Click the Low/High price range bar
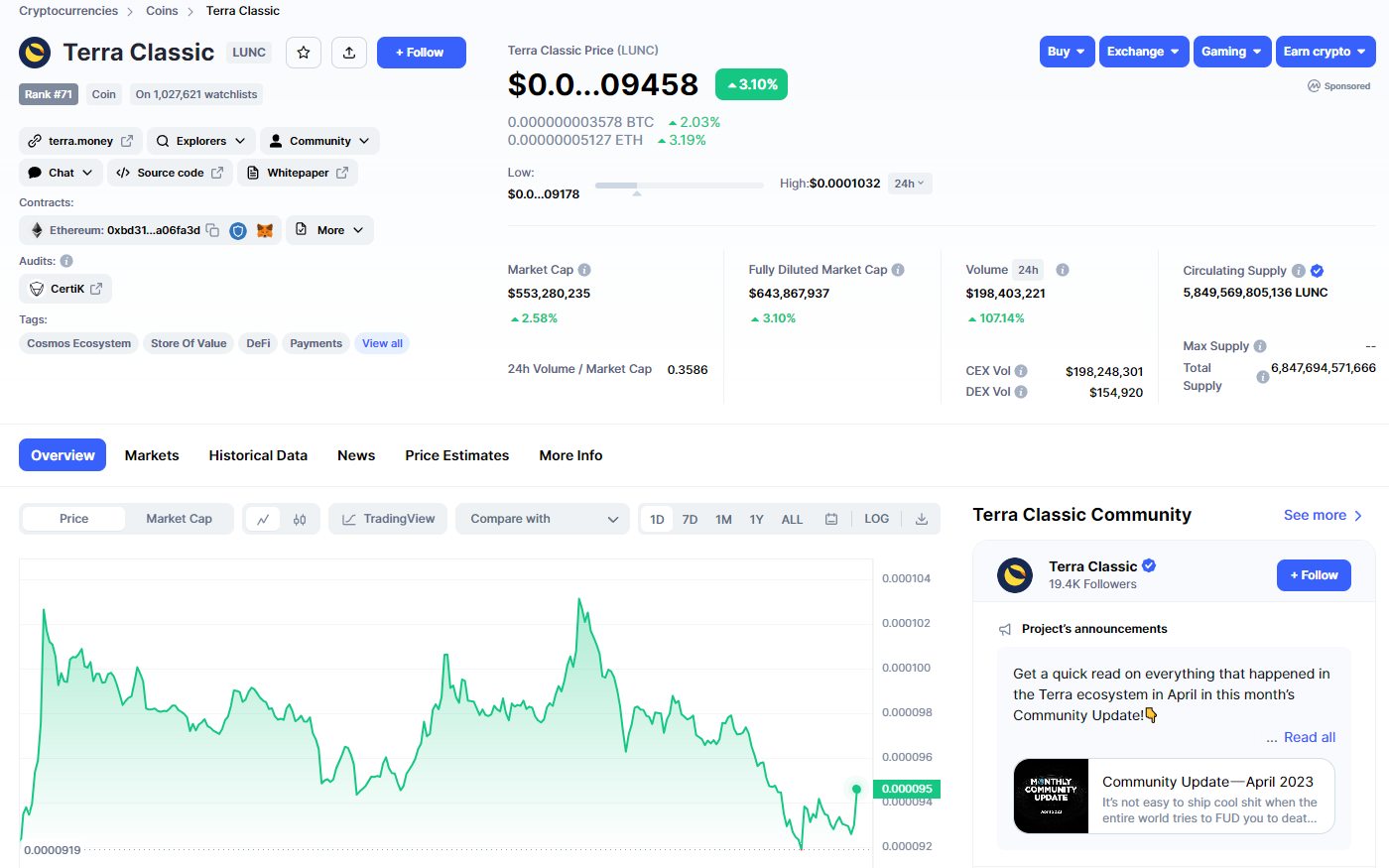The image size is (1389, 868). [680, 186]
